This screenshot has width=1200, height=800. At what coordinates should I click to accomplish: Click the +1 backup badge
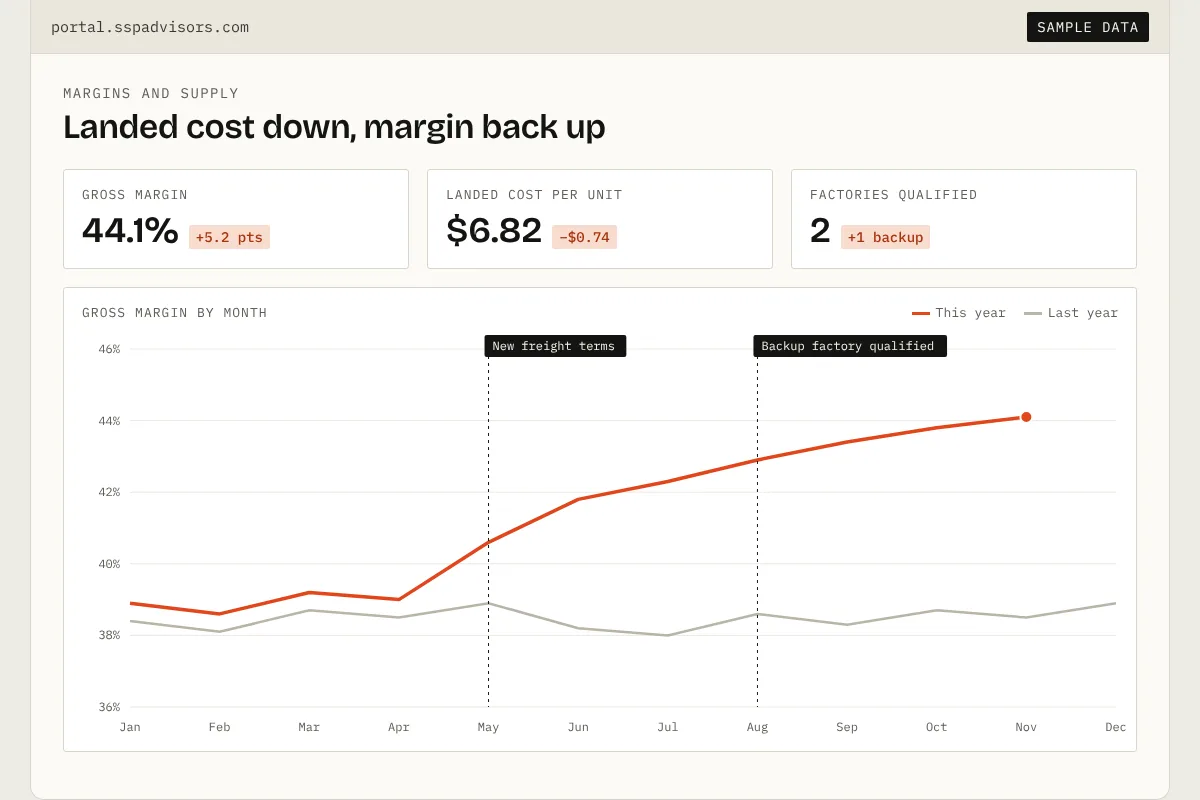pos(885,237)
